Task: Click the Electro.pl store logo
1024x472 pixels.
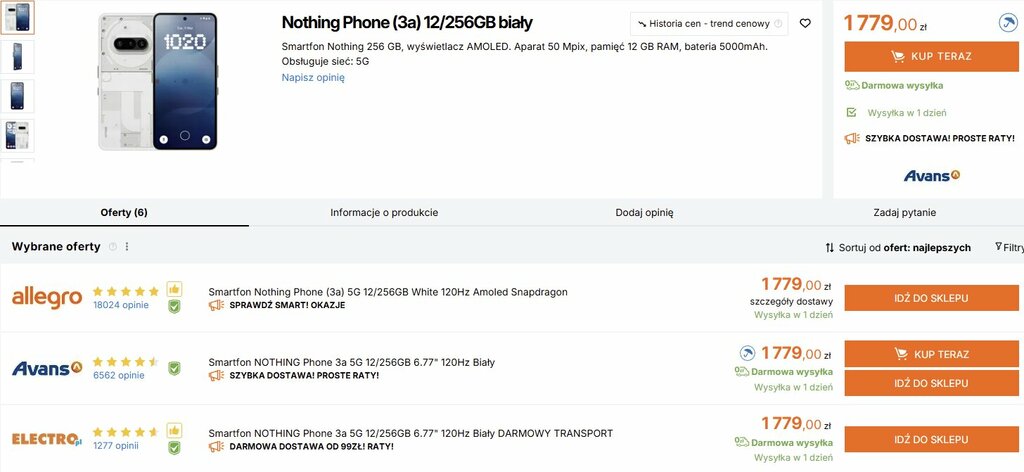Action: pyautogui.click(x=47, y=439)
